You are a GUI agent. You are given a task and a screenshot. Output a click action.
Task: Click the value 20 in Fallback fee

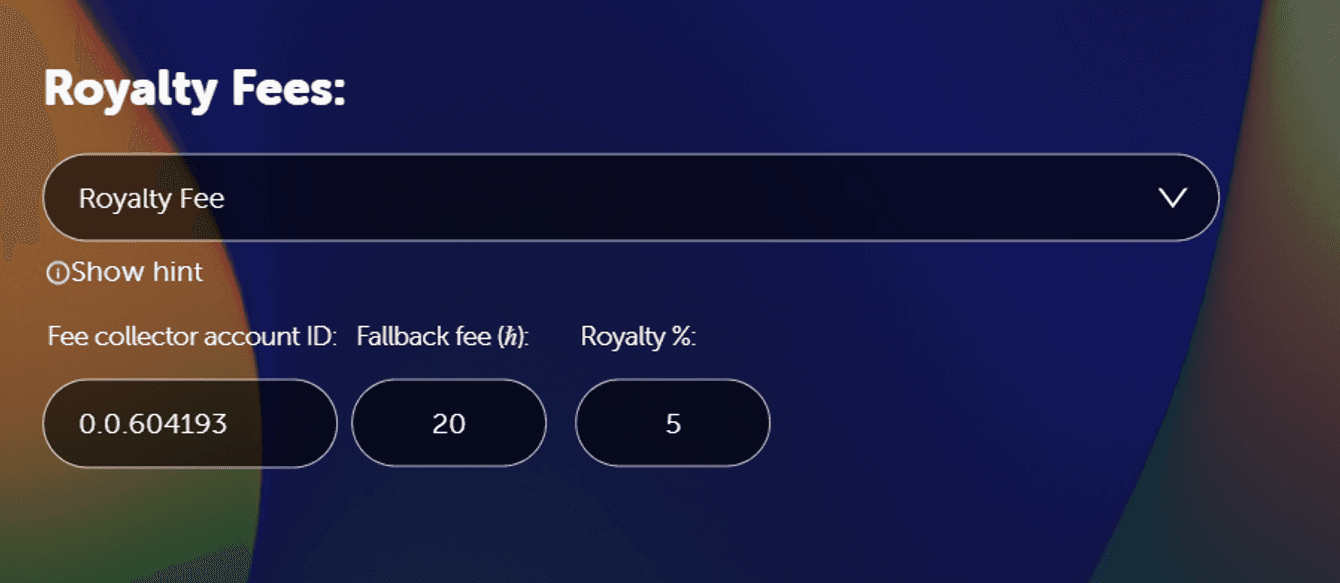click(449, 424)
